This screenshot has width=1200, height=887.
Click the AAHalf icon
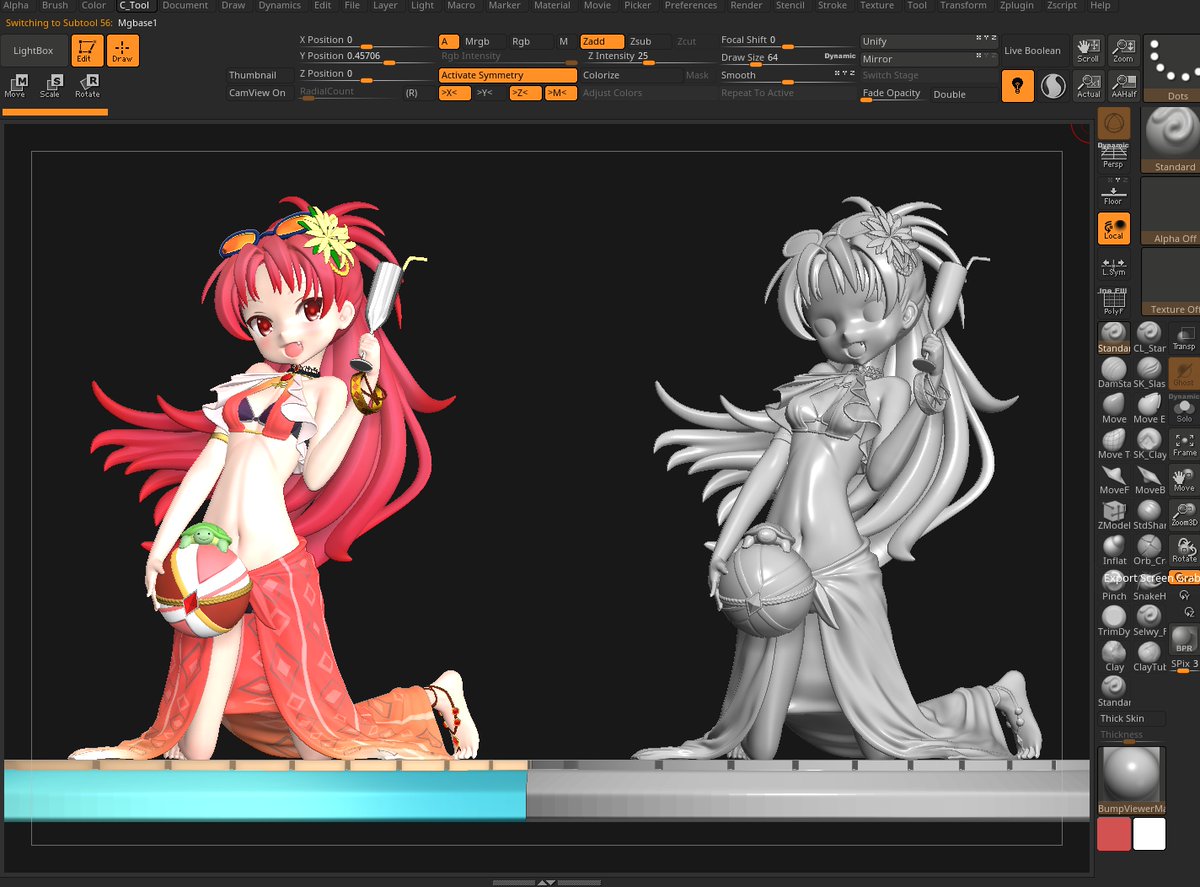tap(1123, 86)
